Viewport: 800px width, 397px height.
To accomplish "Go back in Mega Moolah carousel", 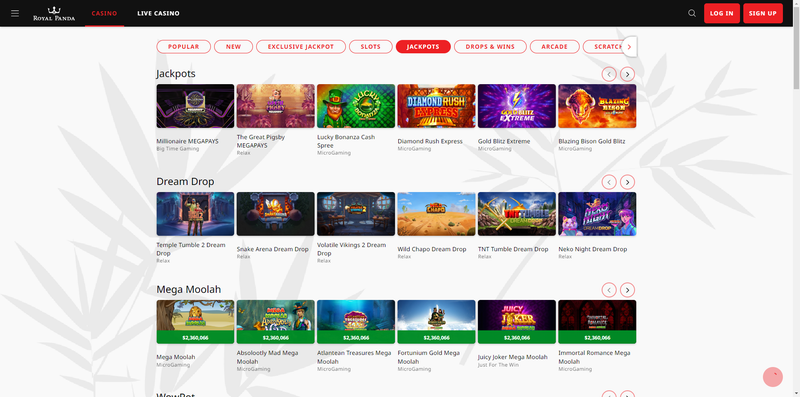I will pos(609,290).
